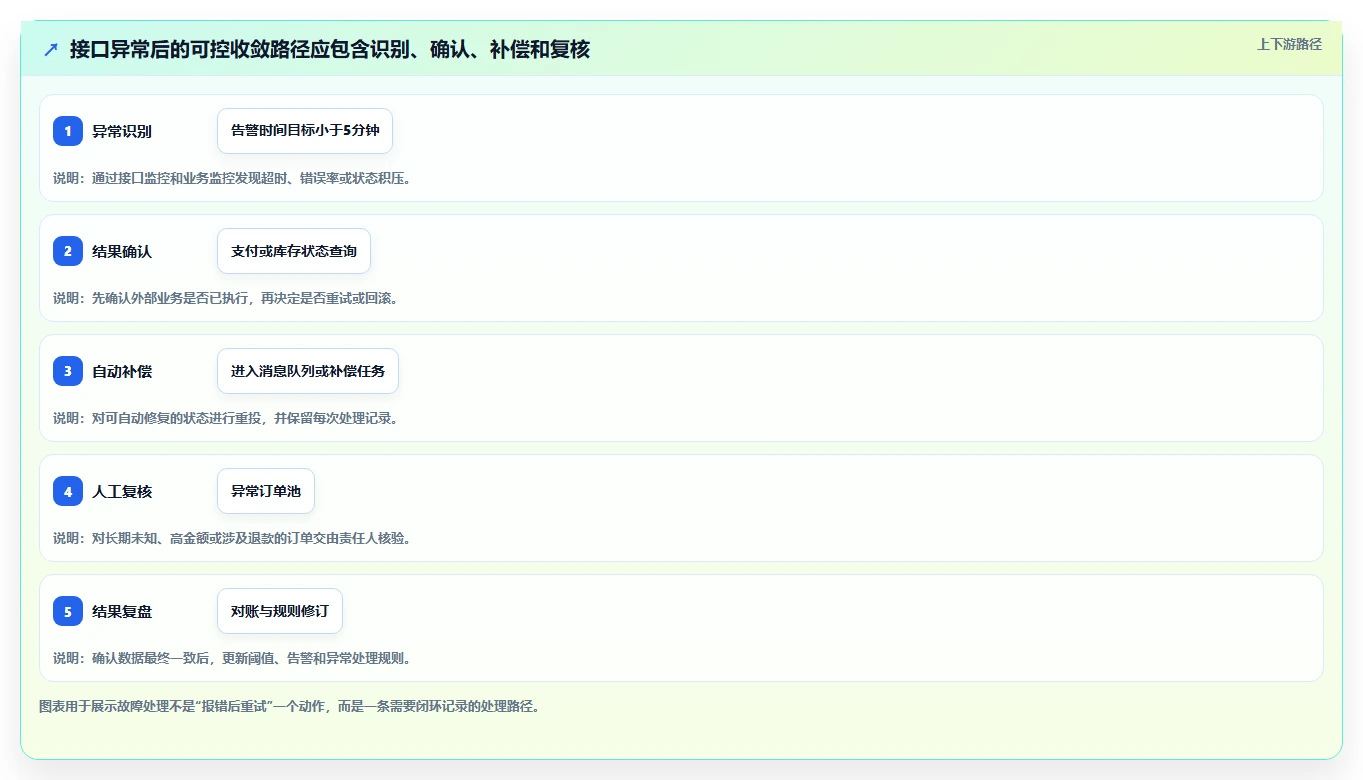Click the 告警时间目标小于5分钟 tag

click(x=305, y=131)
